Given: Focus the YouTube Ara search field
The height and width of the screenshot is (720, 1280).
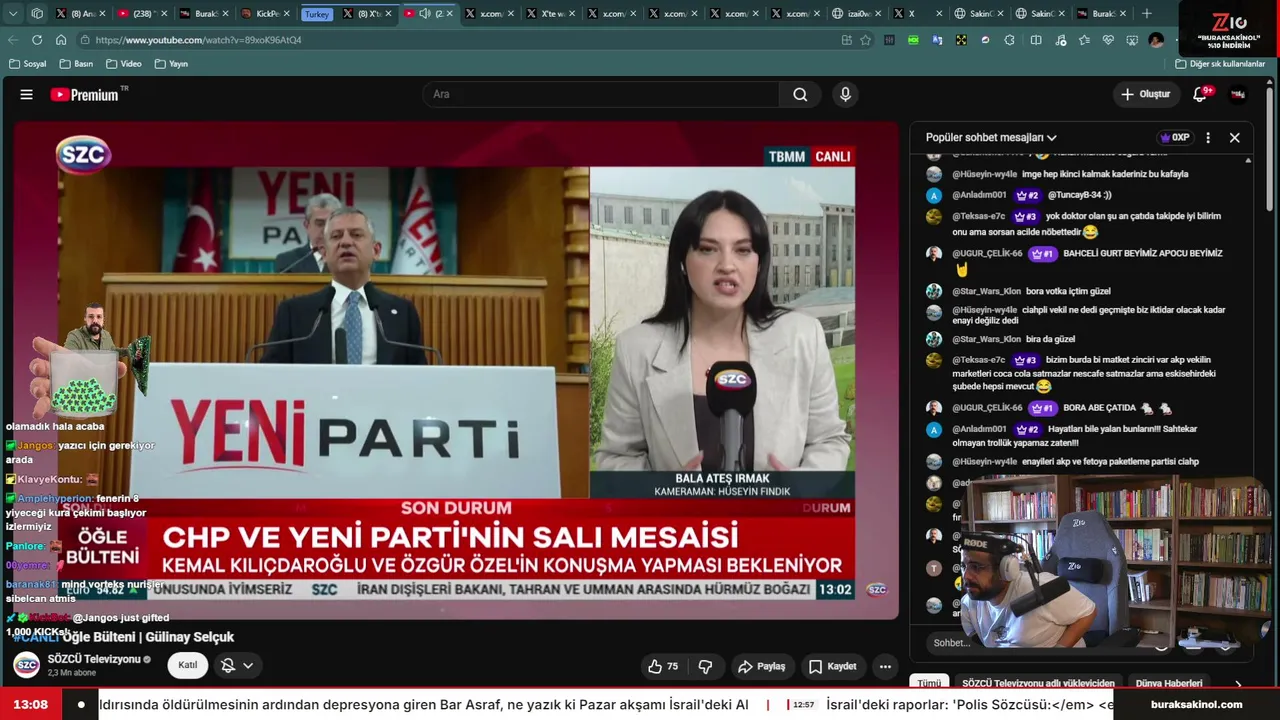Looking at the screenshot, I should tap(600, 94).
